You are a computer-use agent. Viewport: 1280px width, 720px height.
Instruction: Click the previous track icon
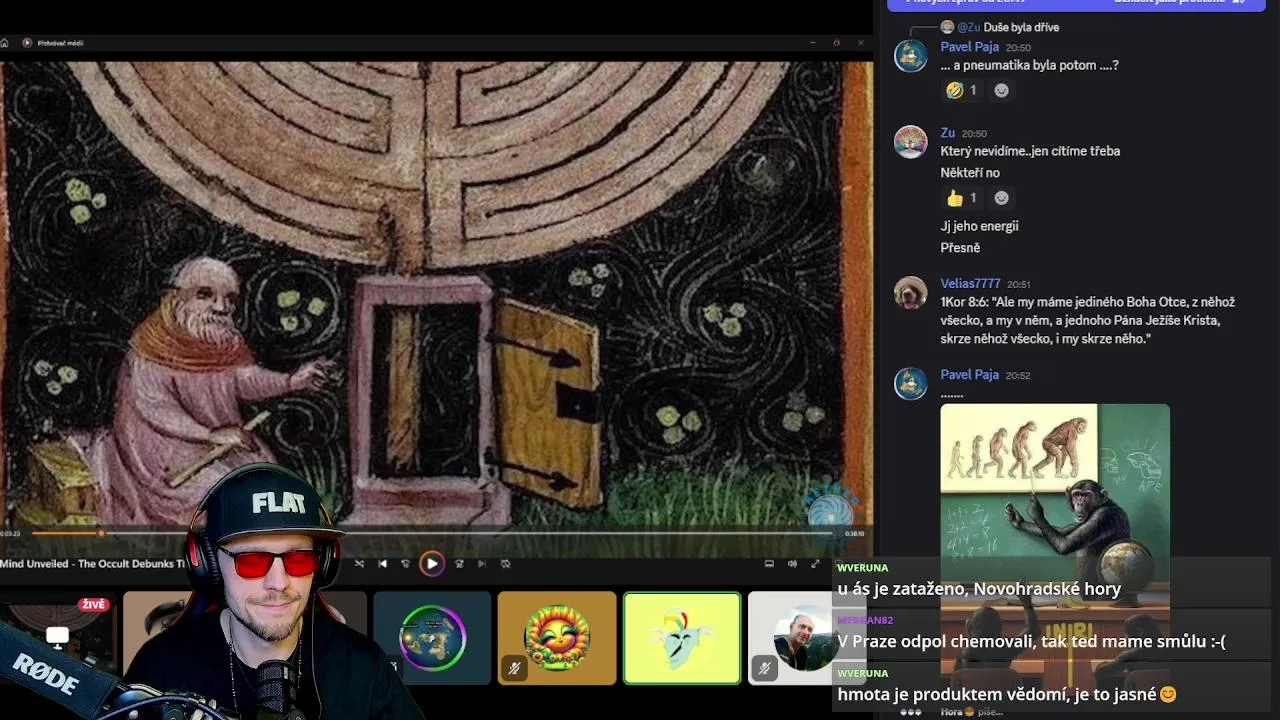tap(382, 564)
